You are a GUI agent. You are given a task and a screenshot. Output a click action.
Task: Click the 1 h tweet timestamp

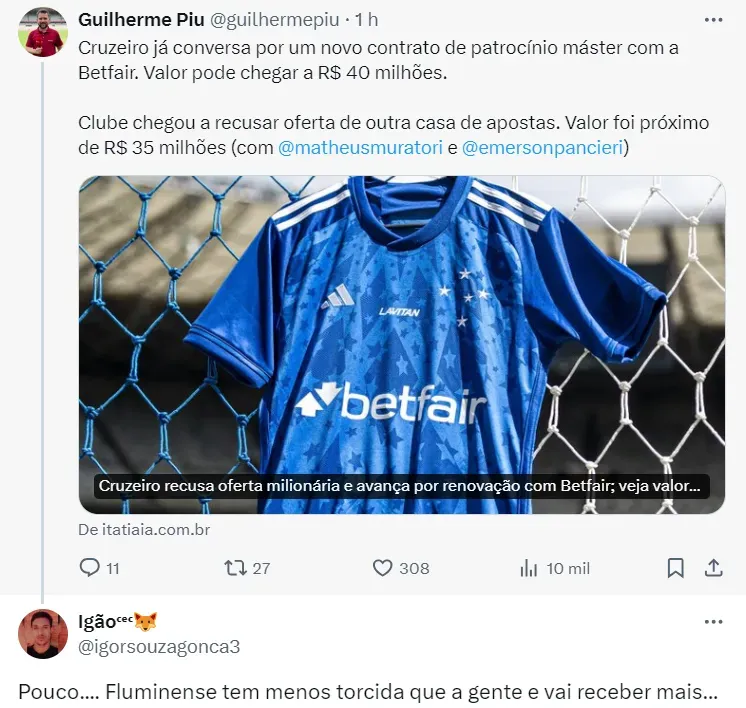coord(366,20)
